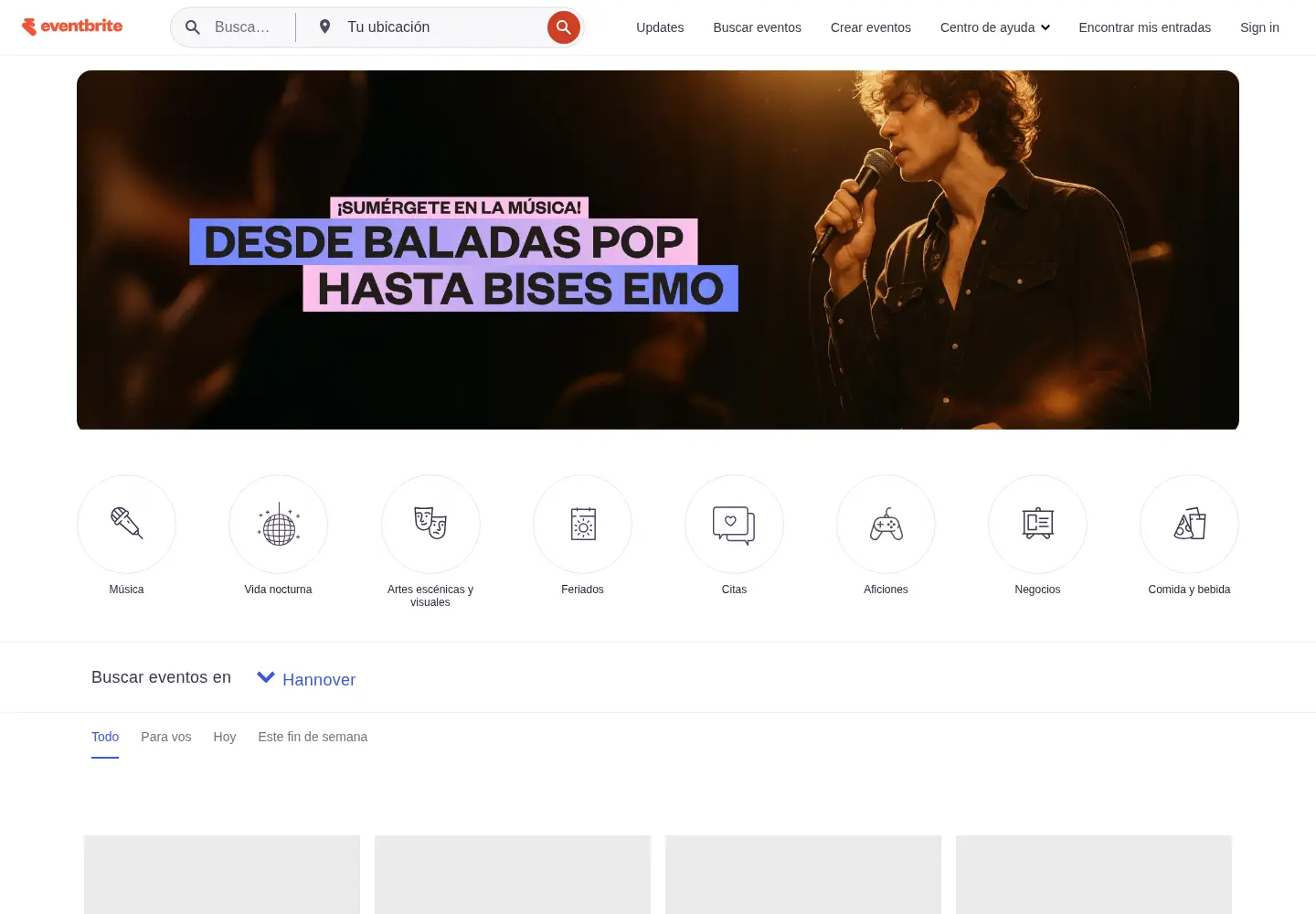Select the Aficiones game controller icon

pos(886,524)
